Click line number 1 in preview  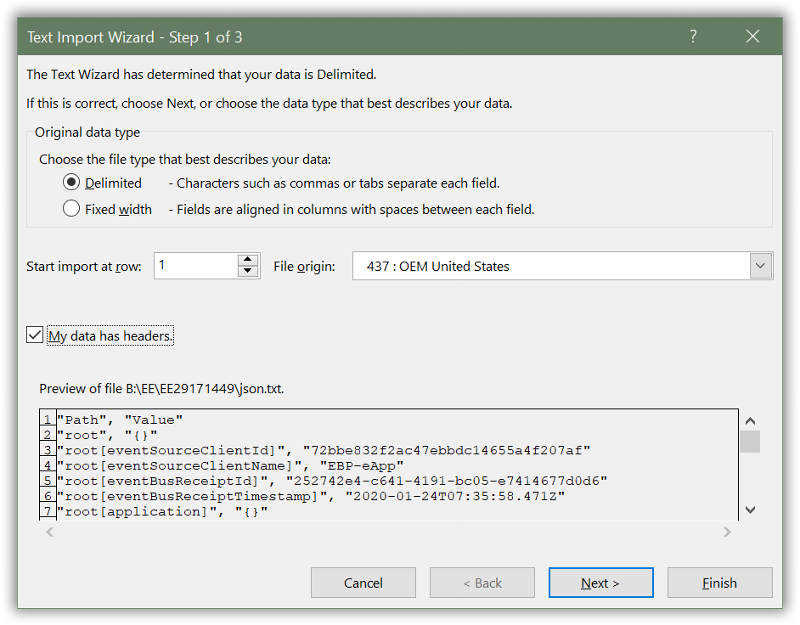[x=46, y=420]
